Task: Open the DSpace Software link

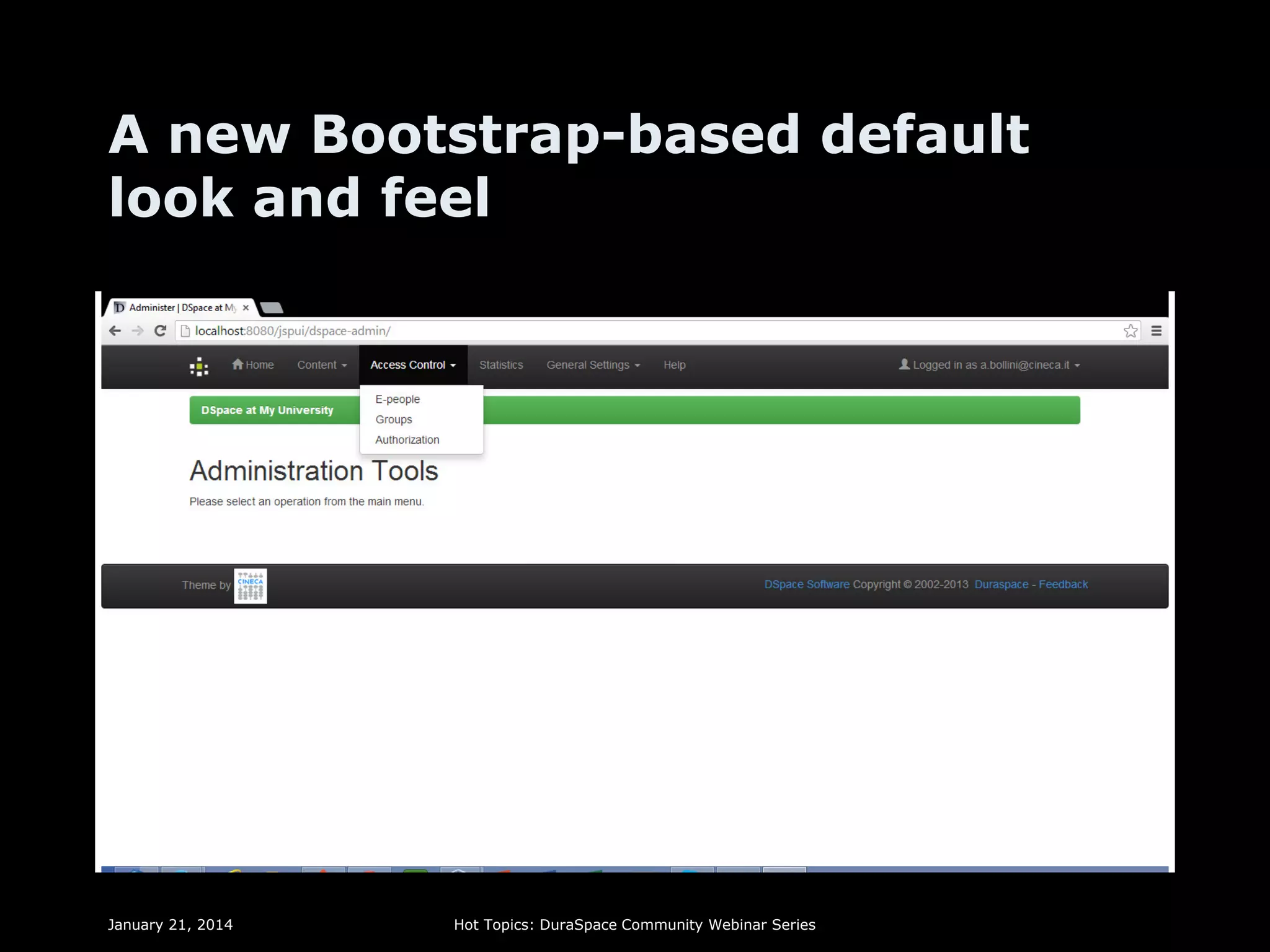Action: point(807,584)
